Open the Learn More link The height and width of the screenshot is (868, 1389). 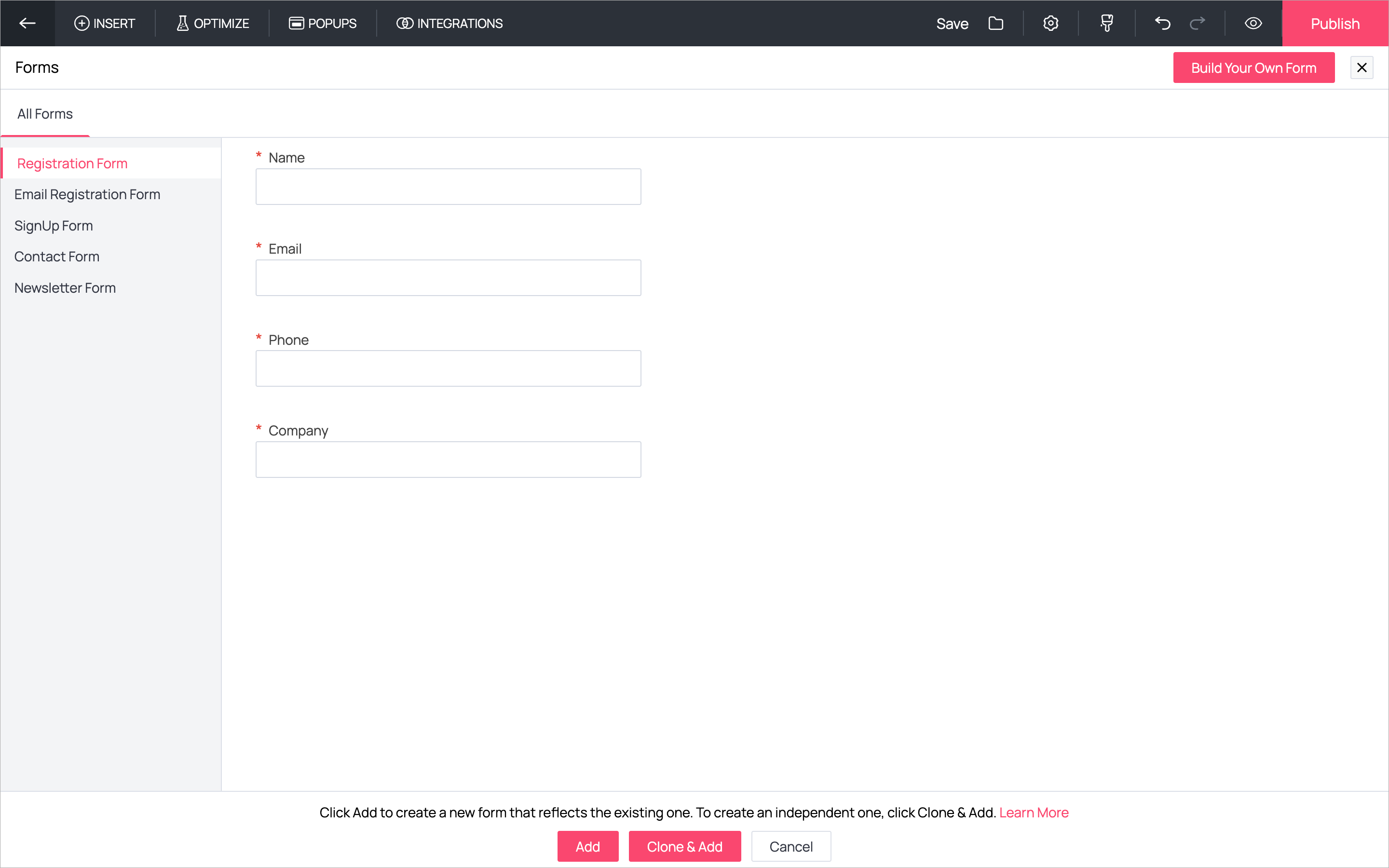pos(1033,813)
